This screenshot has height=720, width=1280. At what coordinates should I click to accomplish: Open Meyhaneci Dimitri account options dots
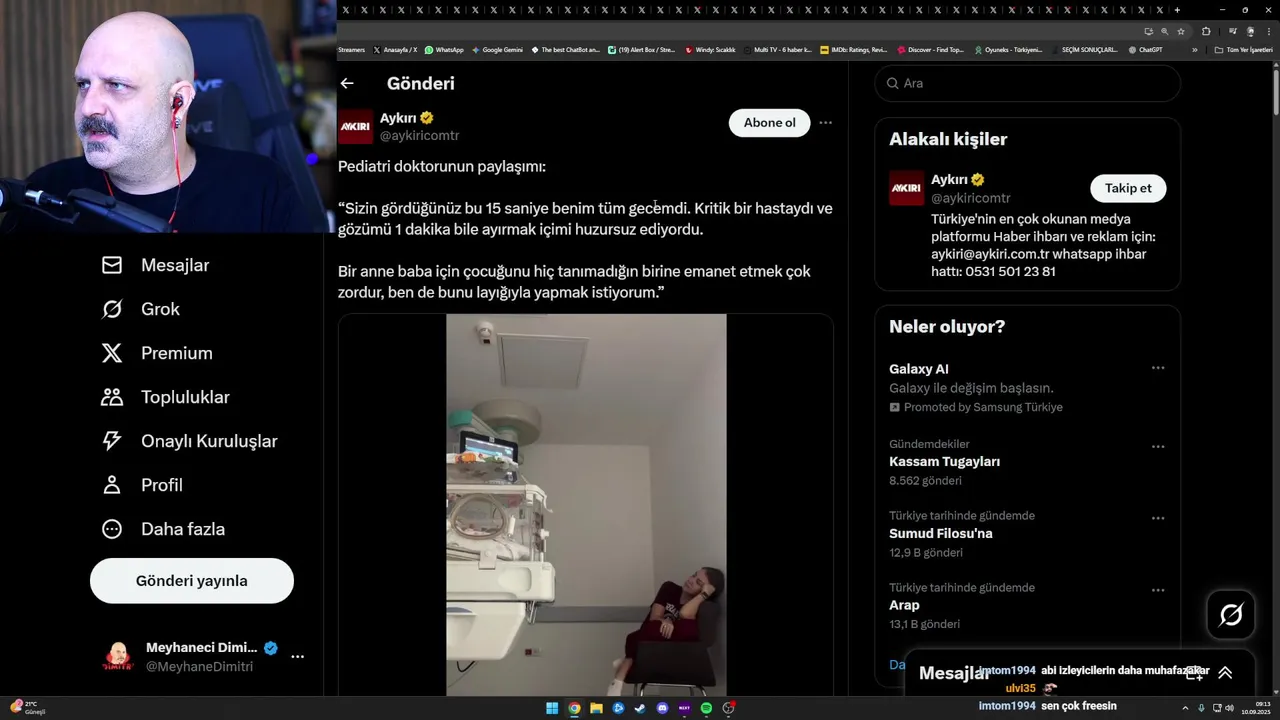(x=297, y=657)
